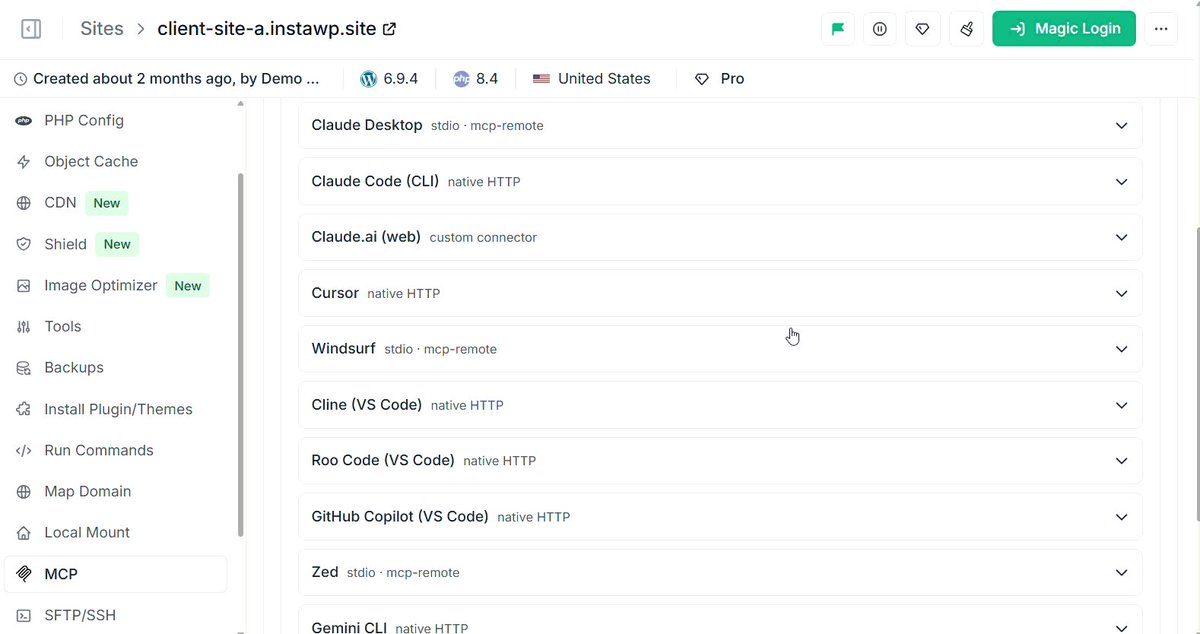Image resolution: width=1200 pixels, height=634 pixels.
Task: Open SFTP/SSH in sidebar
Action: [x=80, y=615]
